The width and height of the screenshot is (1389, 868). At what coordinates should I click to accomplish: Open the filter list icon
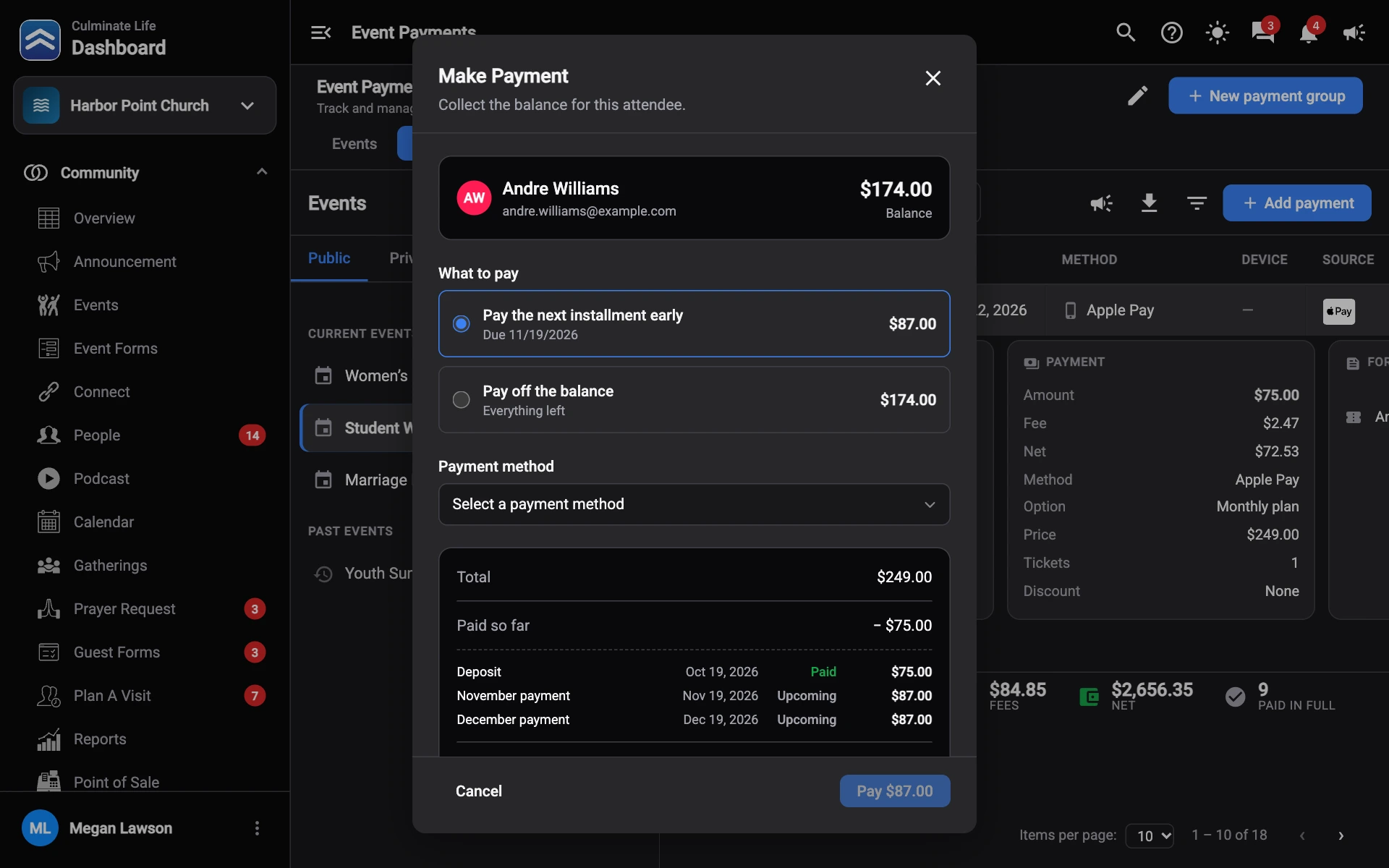(x=1197, y=203)
